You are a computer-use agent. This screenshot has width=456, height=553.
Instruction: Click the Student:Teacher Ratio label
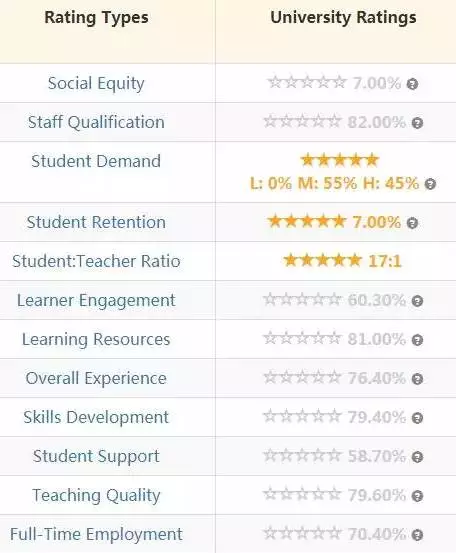(96, 261)
